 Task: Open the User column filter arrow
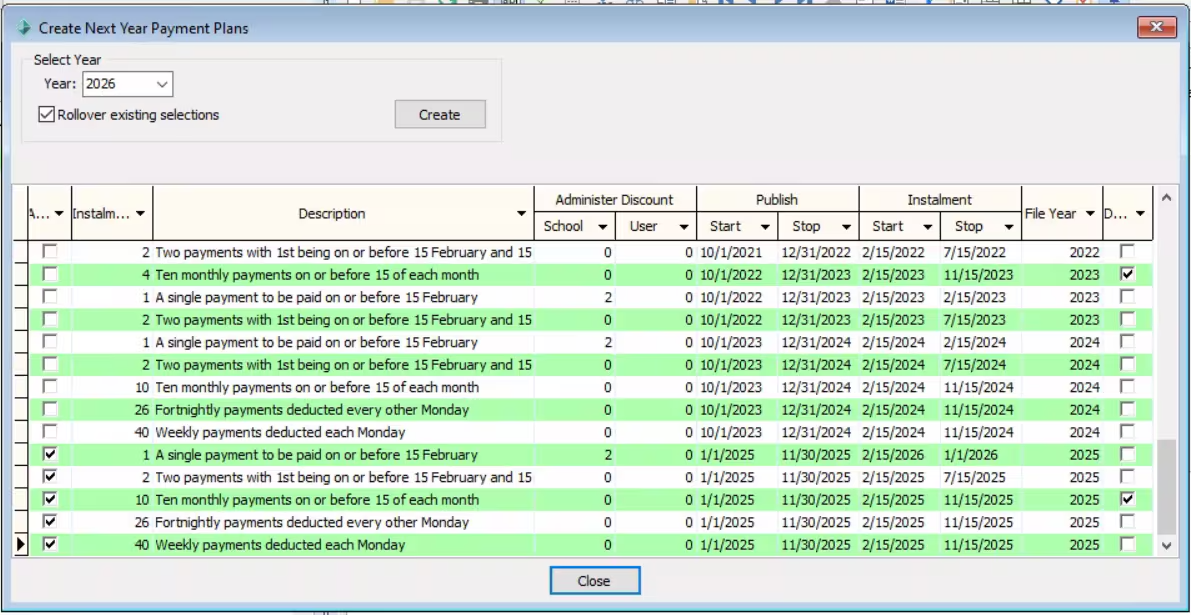pyautogui.click(x=684, y=226)
